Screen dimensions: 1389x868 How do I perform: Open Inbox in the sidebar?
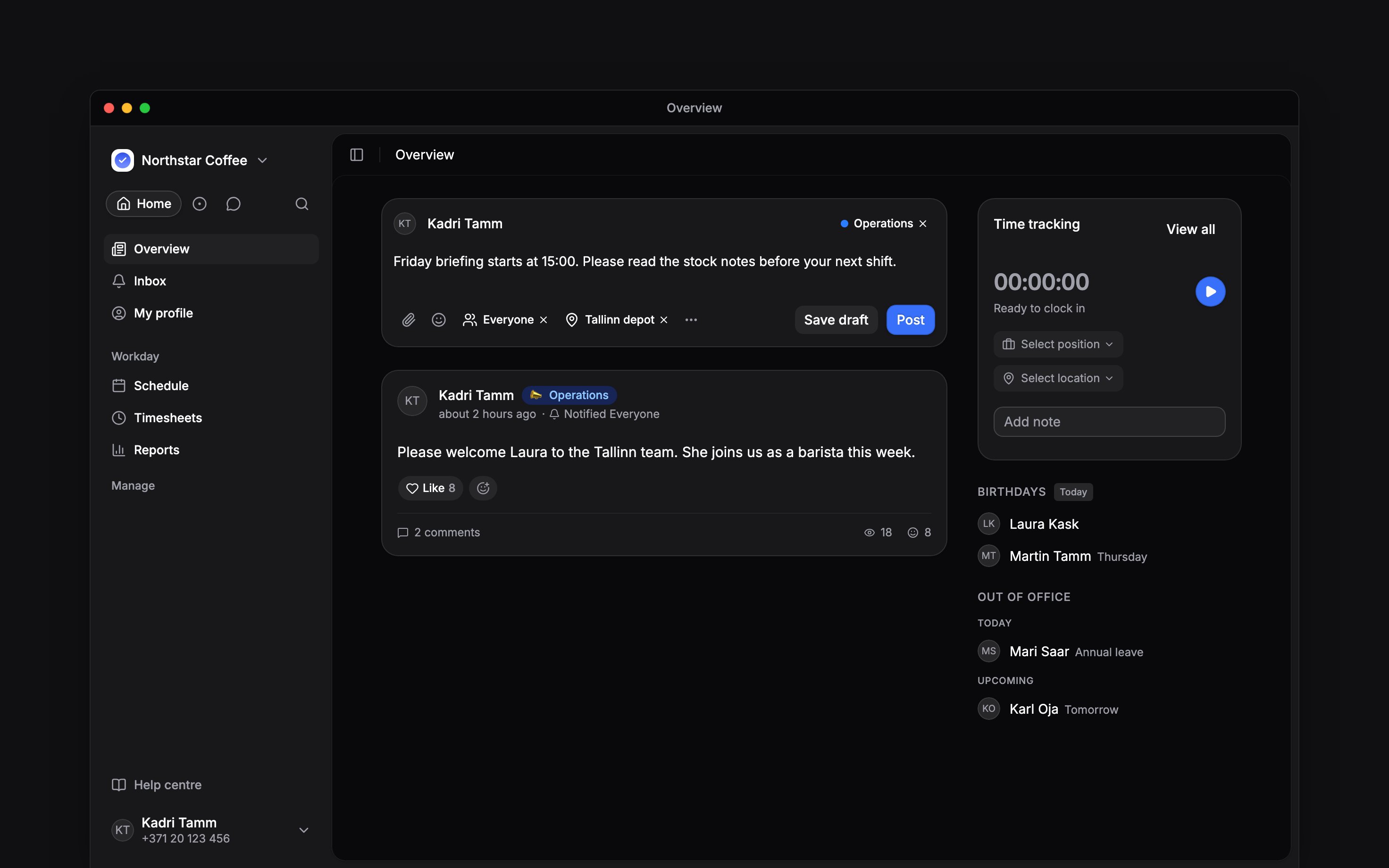(211, 281)
